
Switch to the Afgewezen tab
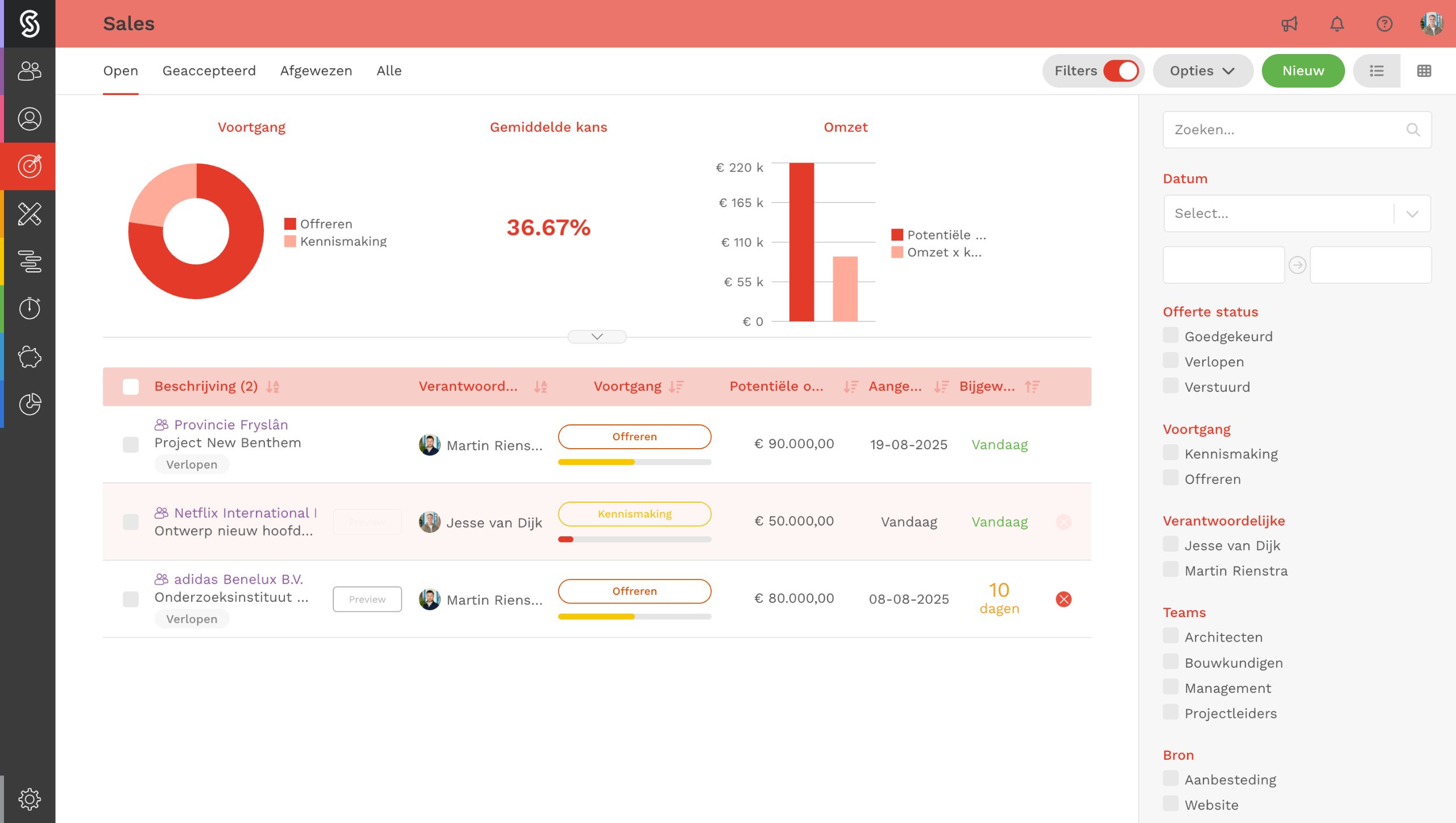316,71
